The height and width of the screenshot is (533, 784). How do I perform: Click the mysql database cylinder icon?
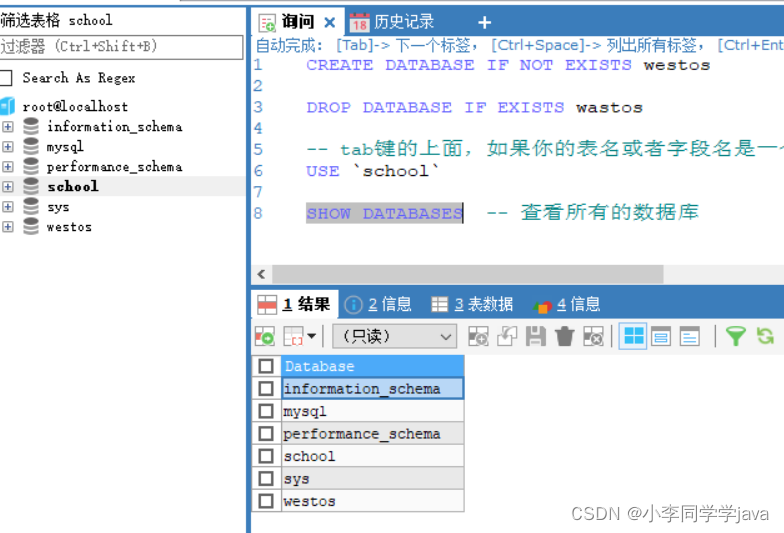click(31, 146)
